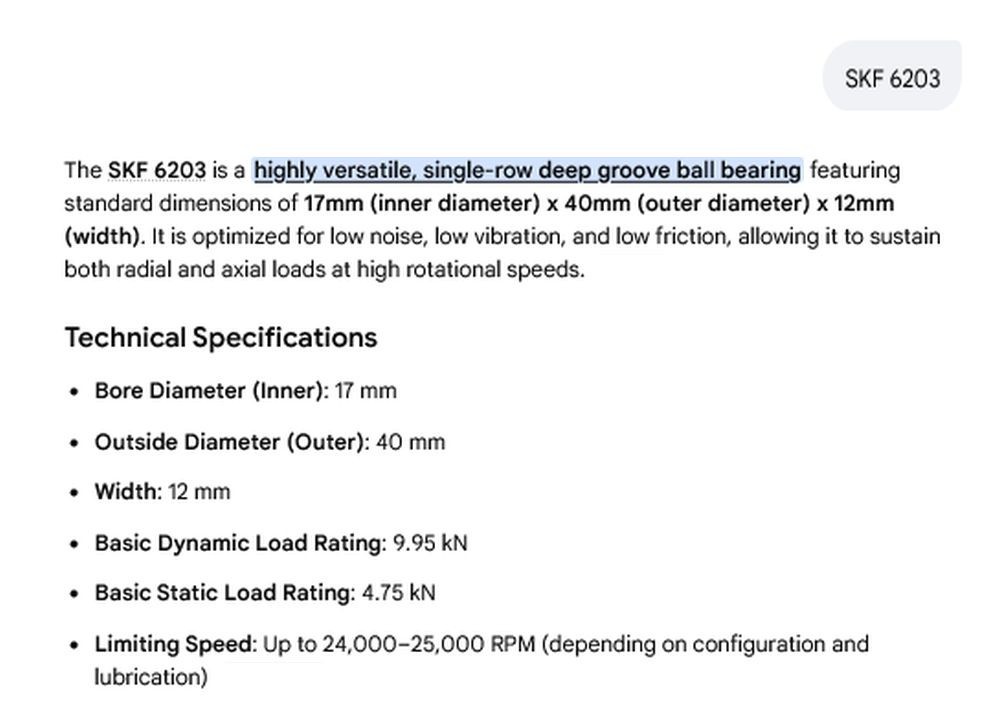This screenshot has height=721, width=998.
Task: Click the dotted-underlined SKF 6203 term
Action: point(157,171)
